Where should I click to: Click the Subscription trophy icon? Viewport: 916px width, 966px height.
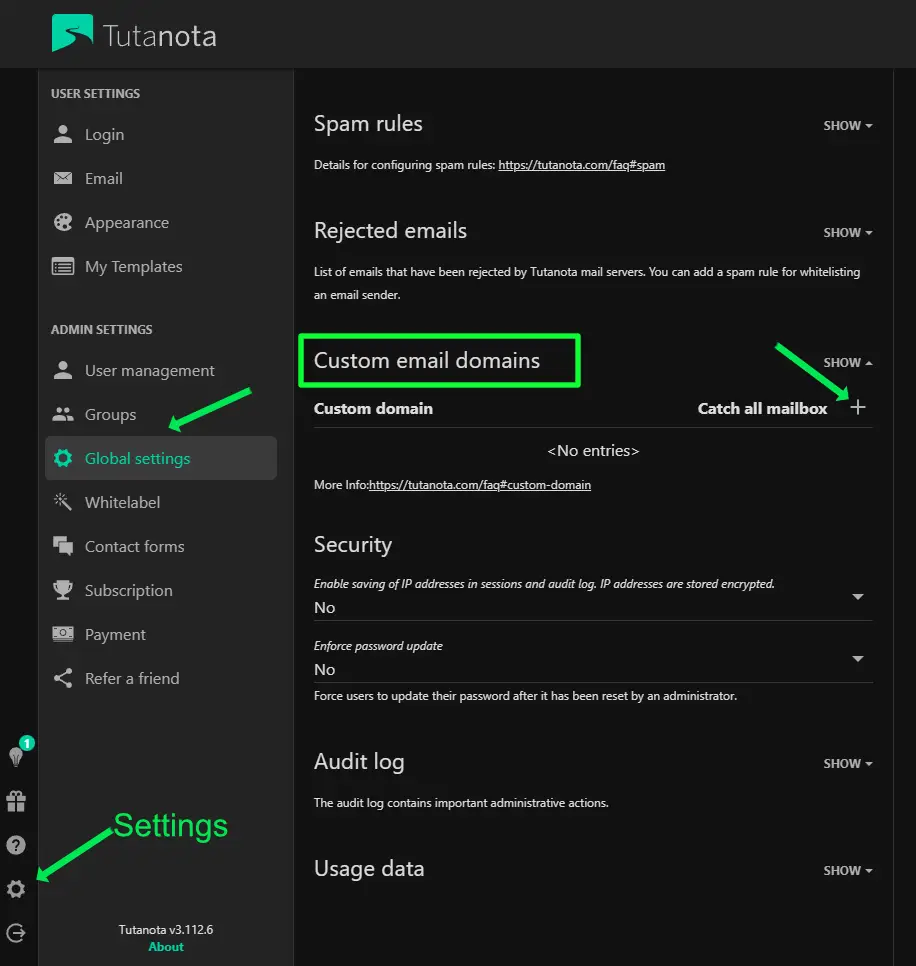(63, 590)
